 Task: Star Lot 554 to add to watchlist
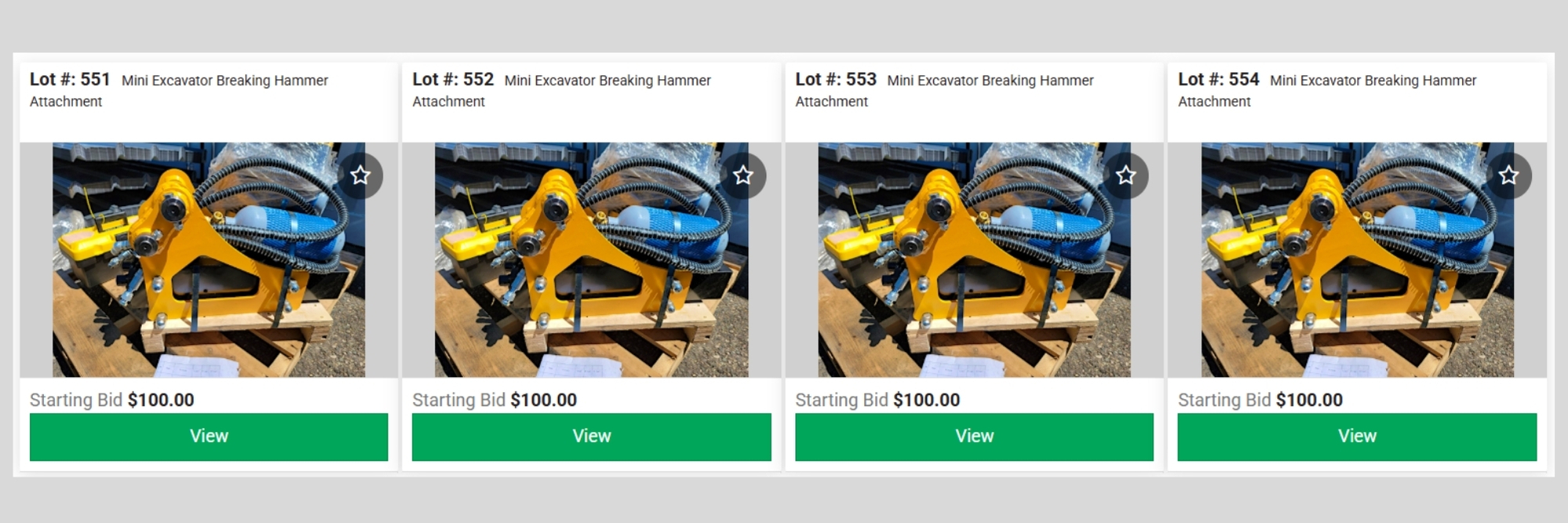[1508, 175]
